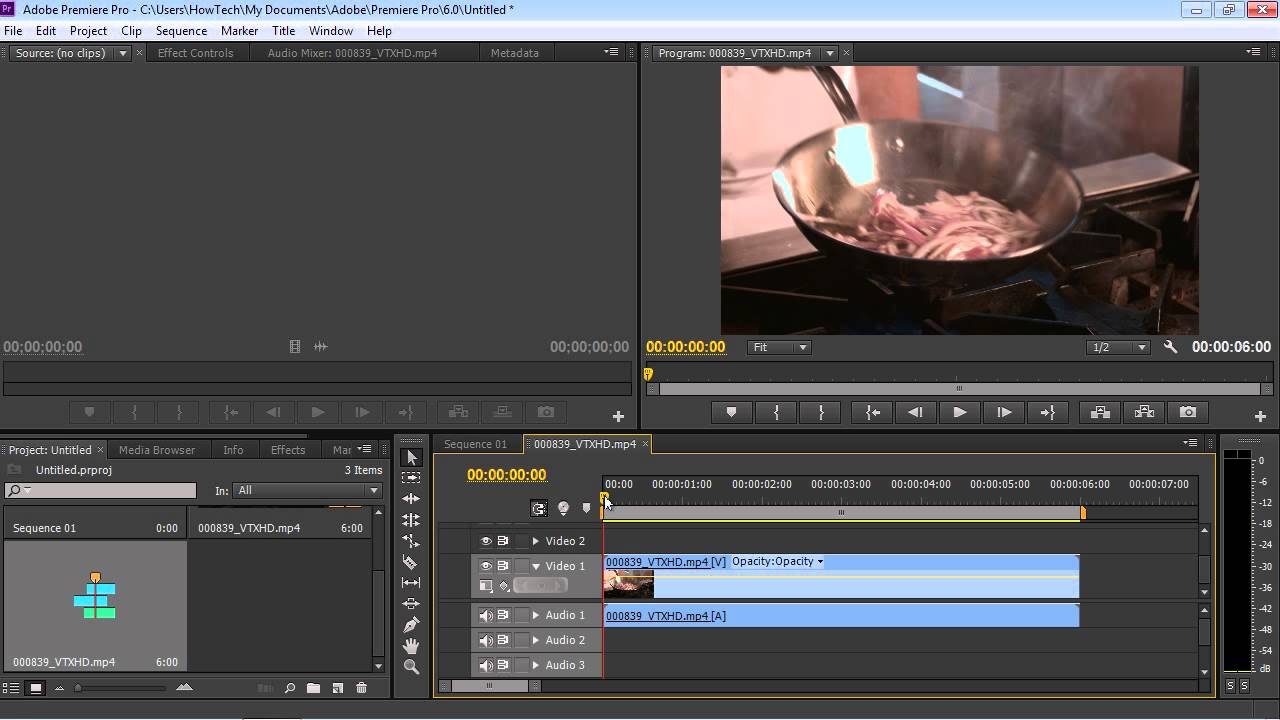Play video in Program monitor
This screenshot has height=720, width=1280.
[x=959, y=412]
